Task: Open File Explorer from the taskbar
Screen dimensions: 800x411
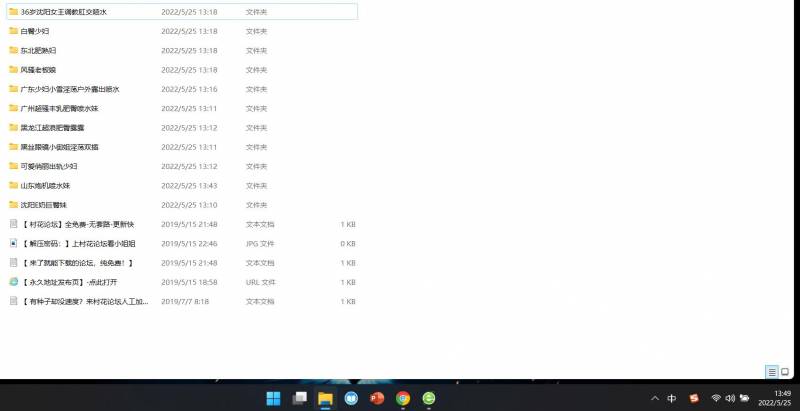Action: coord(325,398)
